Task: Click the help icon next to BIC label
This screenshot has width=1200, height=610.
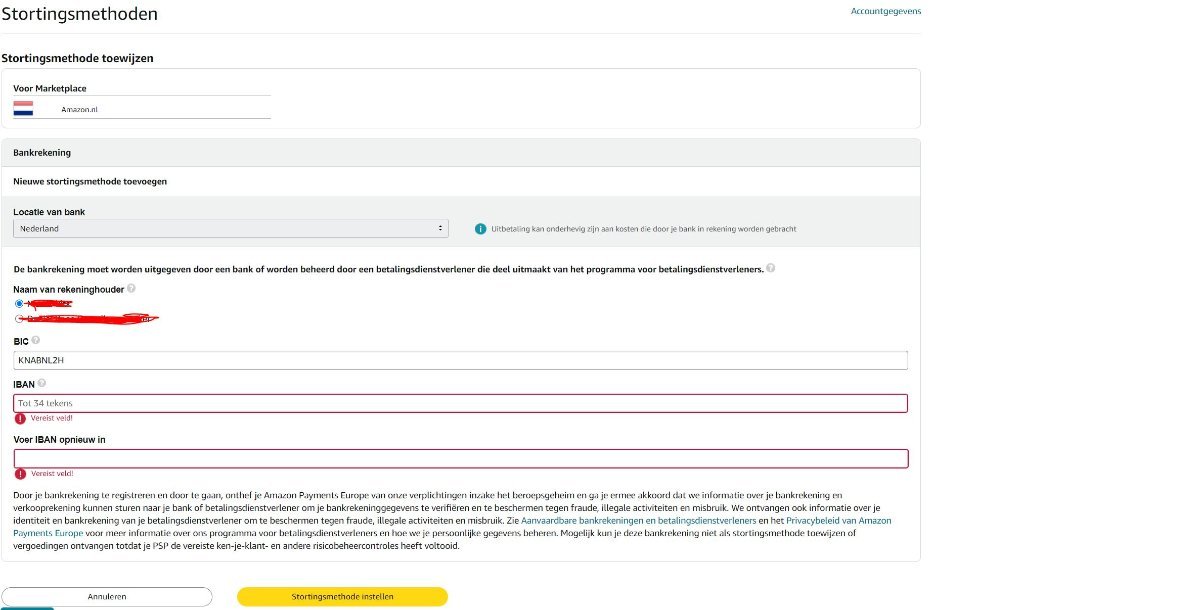Action: [36, 340]
